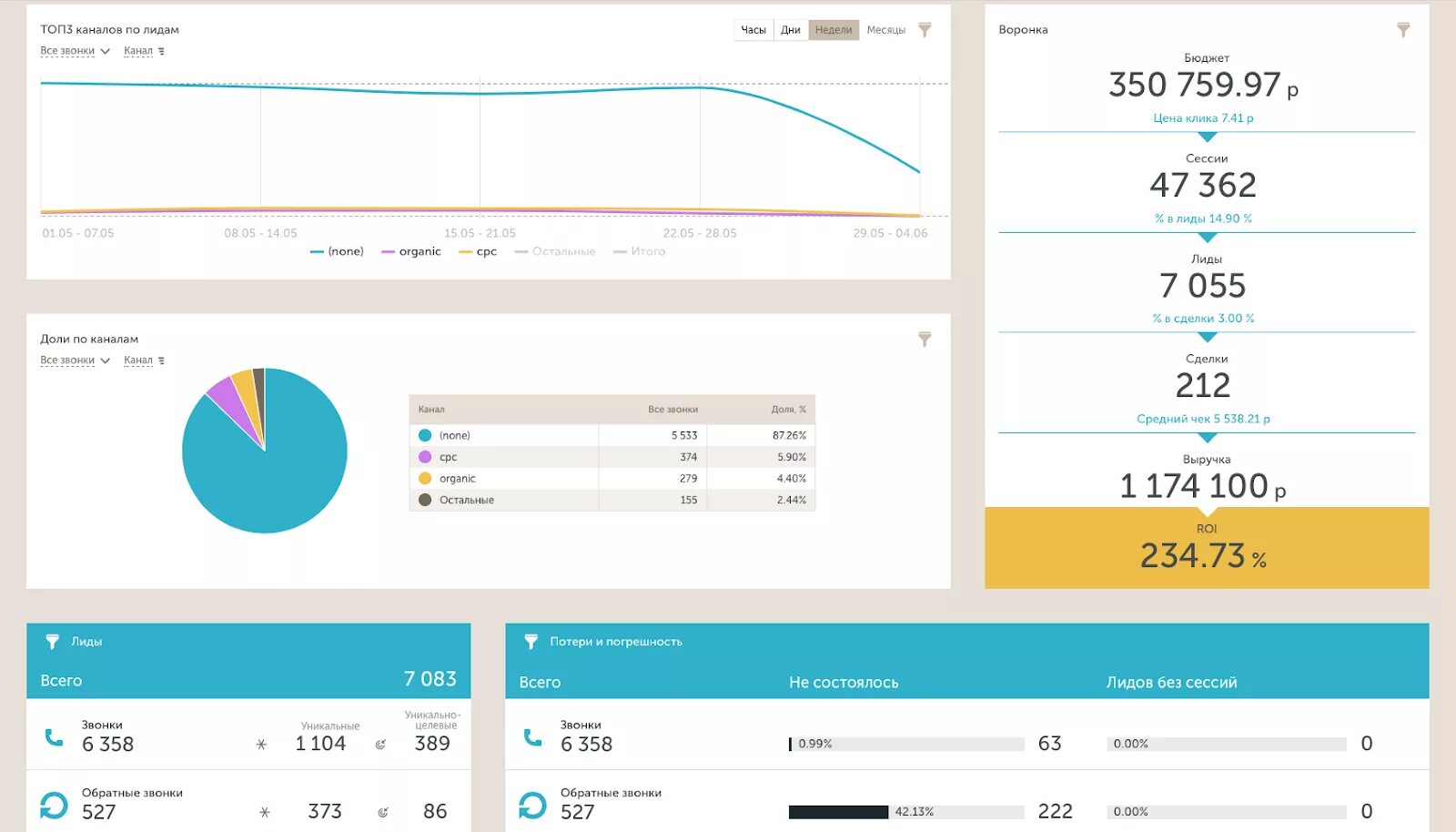
Task: Click callback icon in Лиды Обратные звонки row
Action: click(54, 805)
